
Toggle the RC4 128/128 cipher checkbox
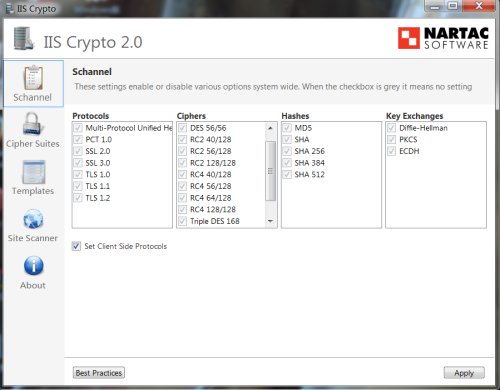pyautogui.click(x=182, y=209)
